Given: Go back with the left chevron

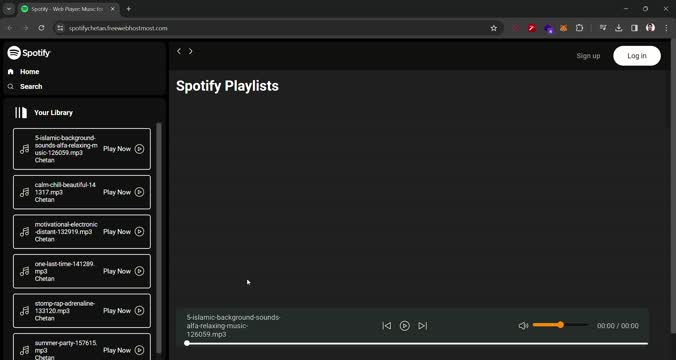Looking at the screenshot, I should click(x=179, y=51).
